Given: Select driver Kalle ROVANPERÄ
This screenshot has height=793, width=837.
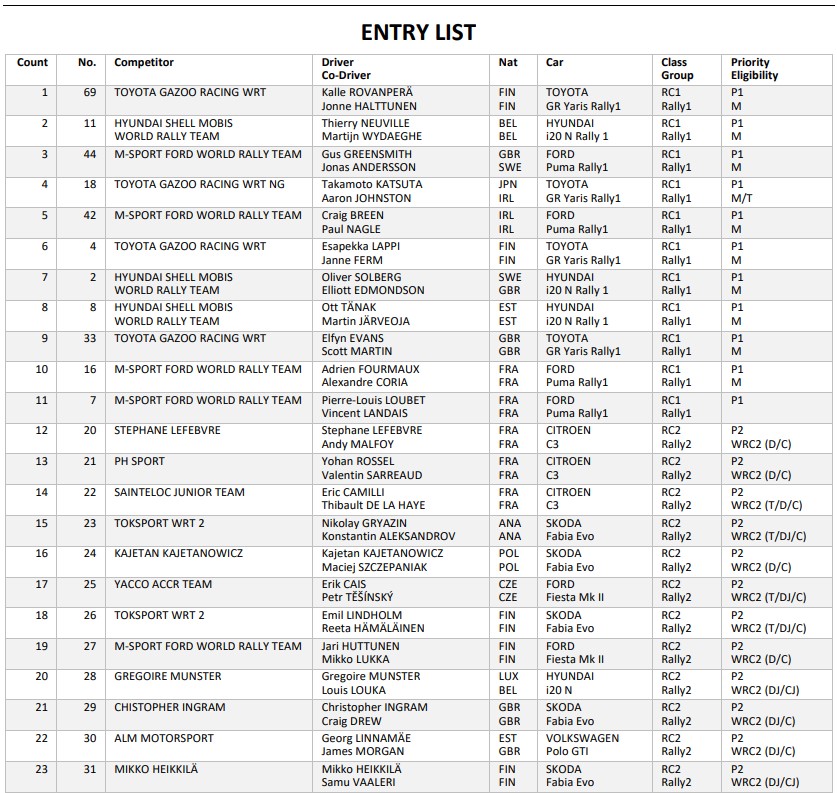Looking at the screenshot, I should coord(367,92).
